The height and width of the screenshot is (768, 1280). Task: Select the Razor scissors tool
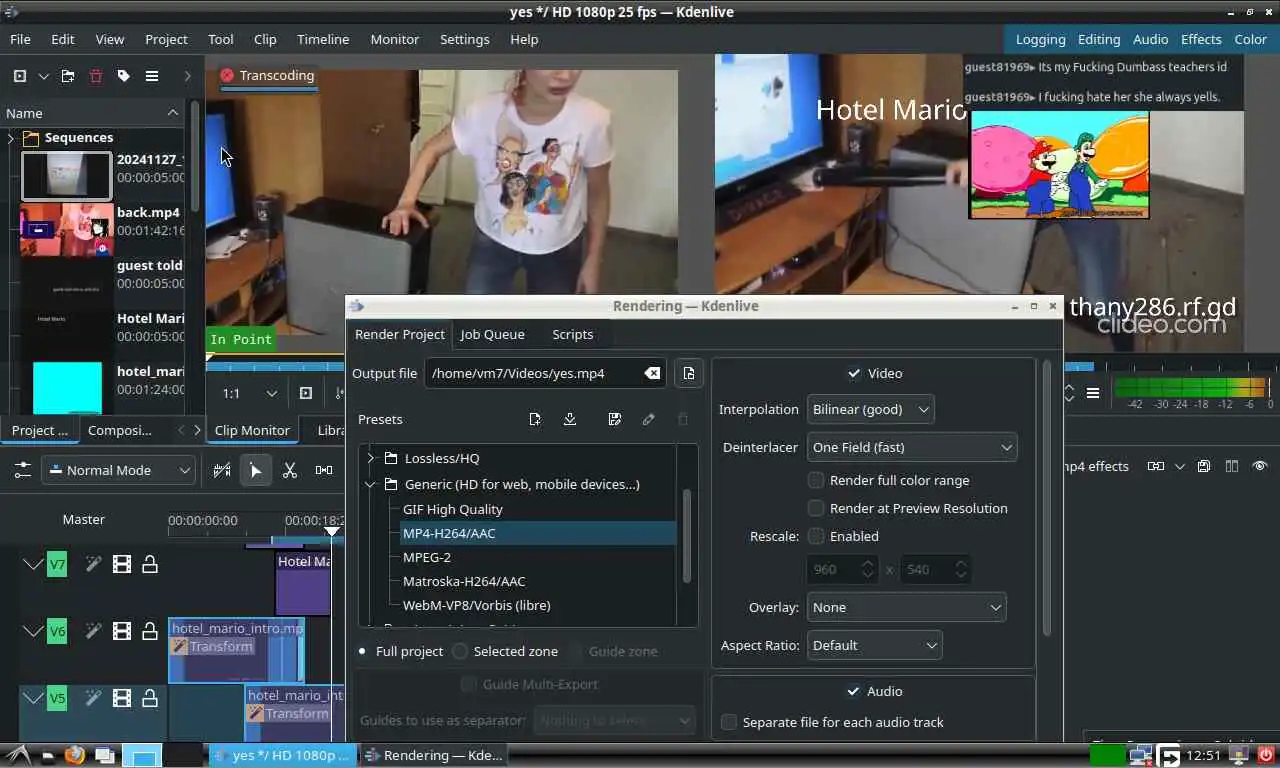[290, 470]
